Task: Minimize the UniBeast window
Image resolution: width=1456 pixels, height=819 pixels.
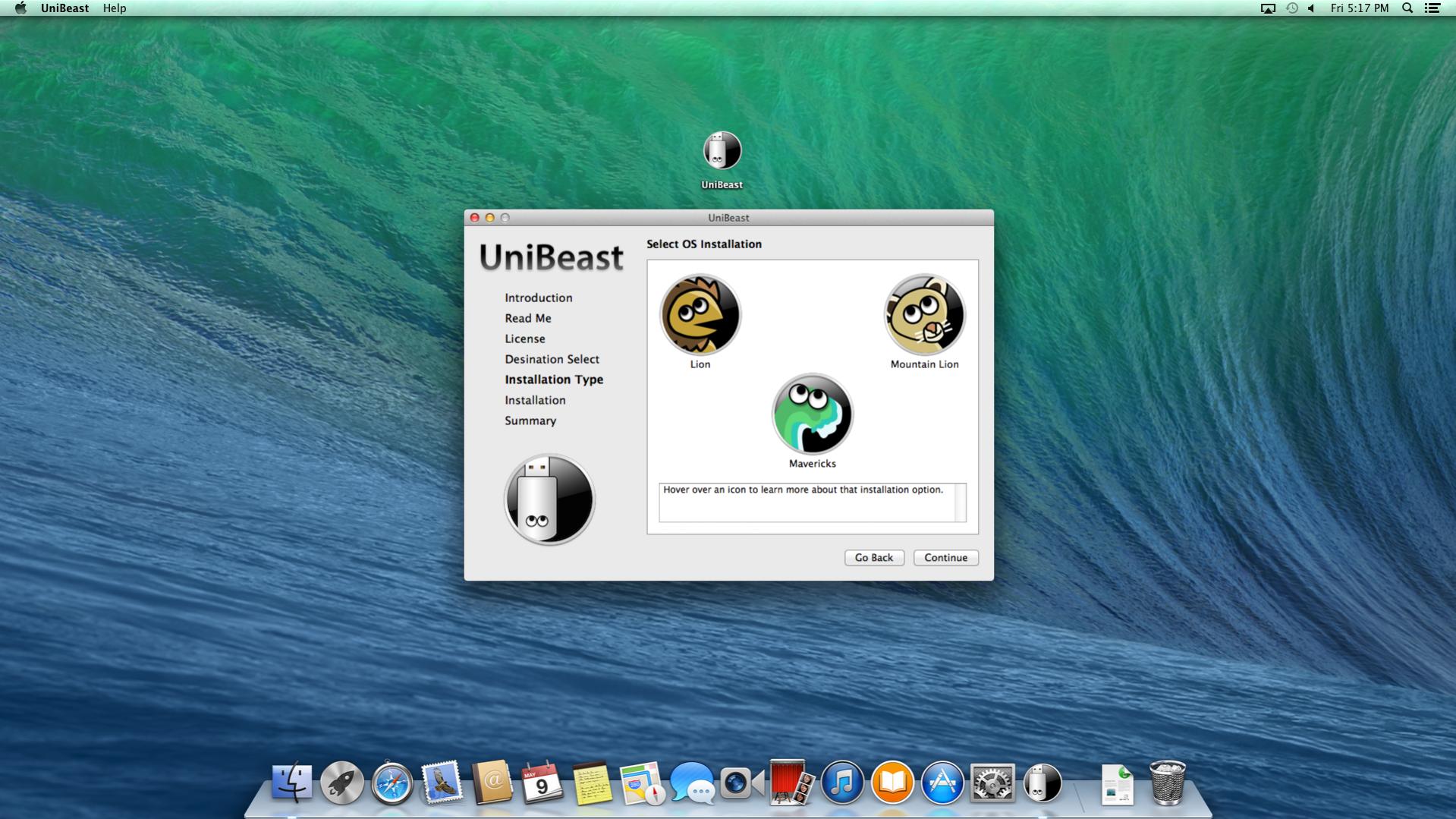Action: [x=490, y=218]
